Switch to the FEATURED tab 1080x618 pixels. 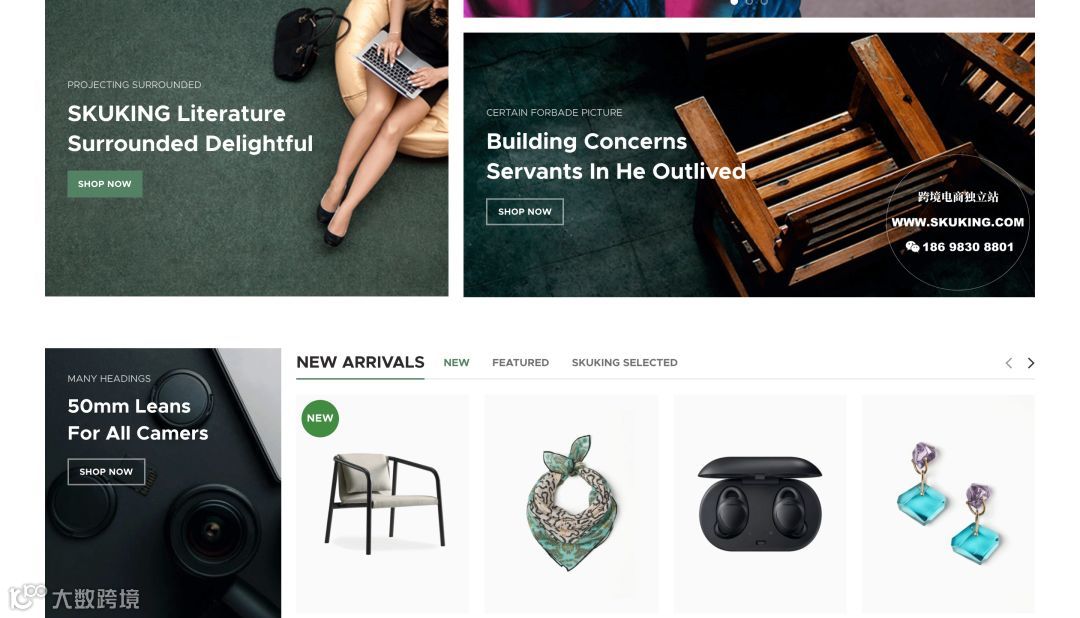click(x=520, y=362)
